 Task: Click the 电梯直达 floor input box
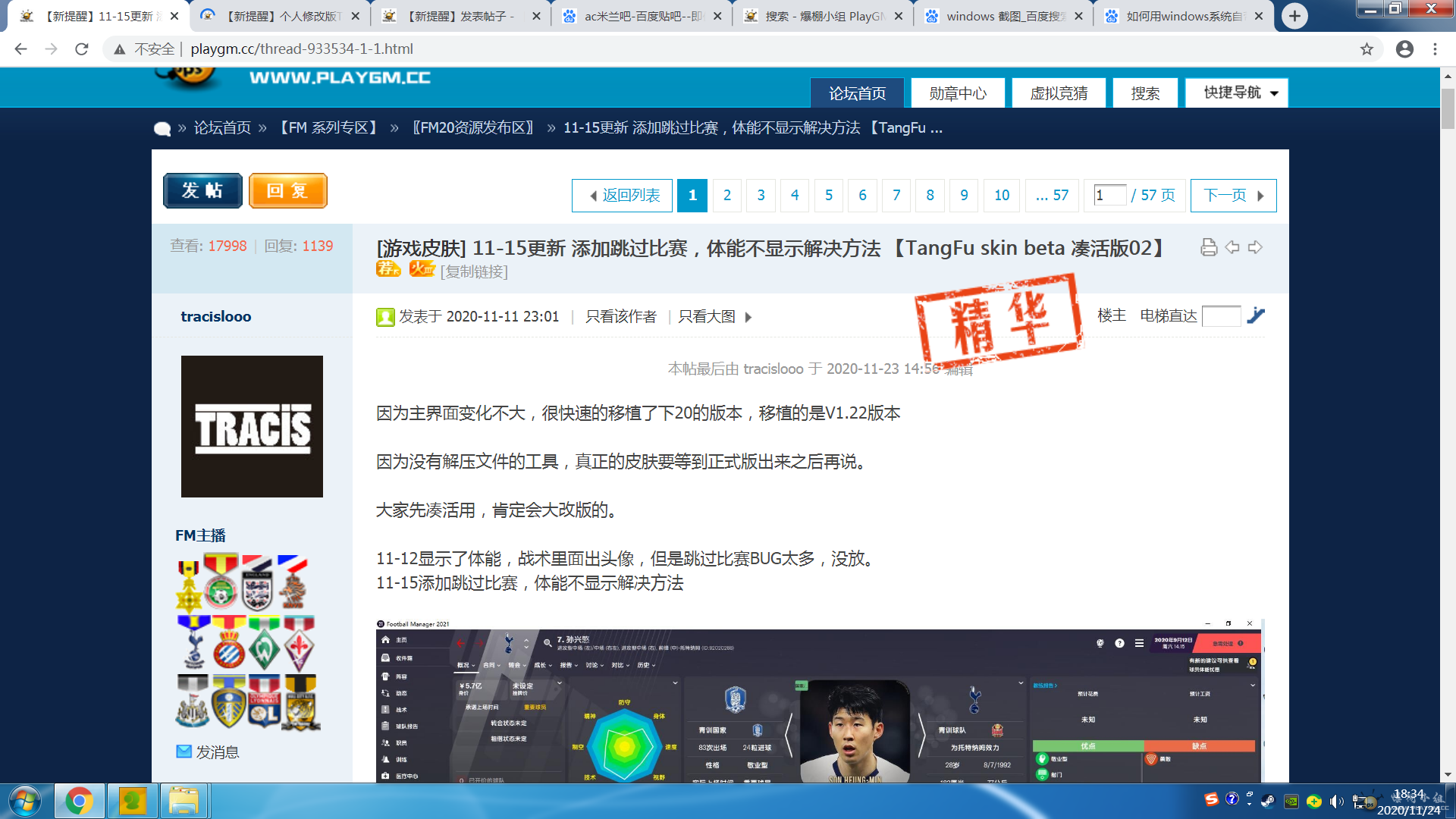pos(1222,316)
